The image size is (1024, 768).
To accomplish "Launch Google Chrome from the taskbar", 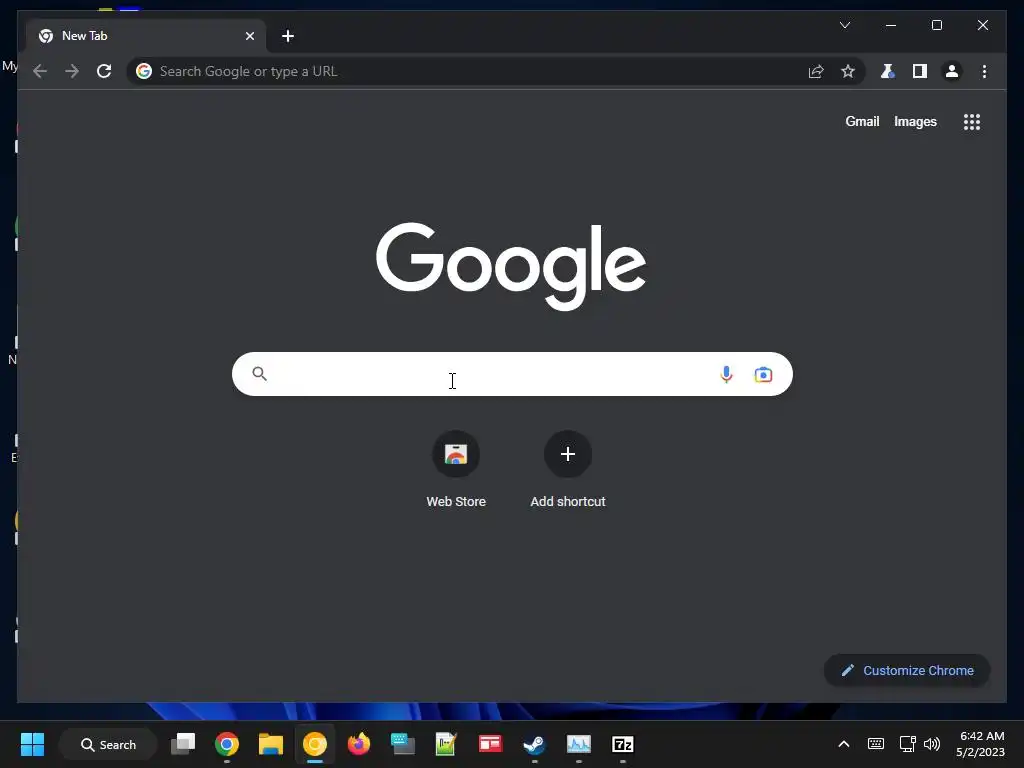I will point(227,744).
